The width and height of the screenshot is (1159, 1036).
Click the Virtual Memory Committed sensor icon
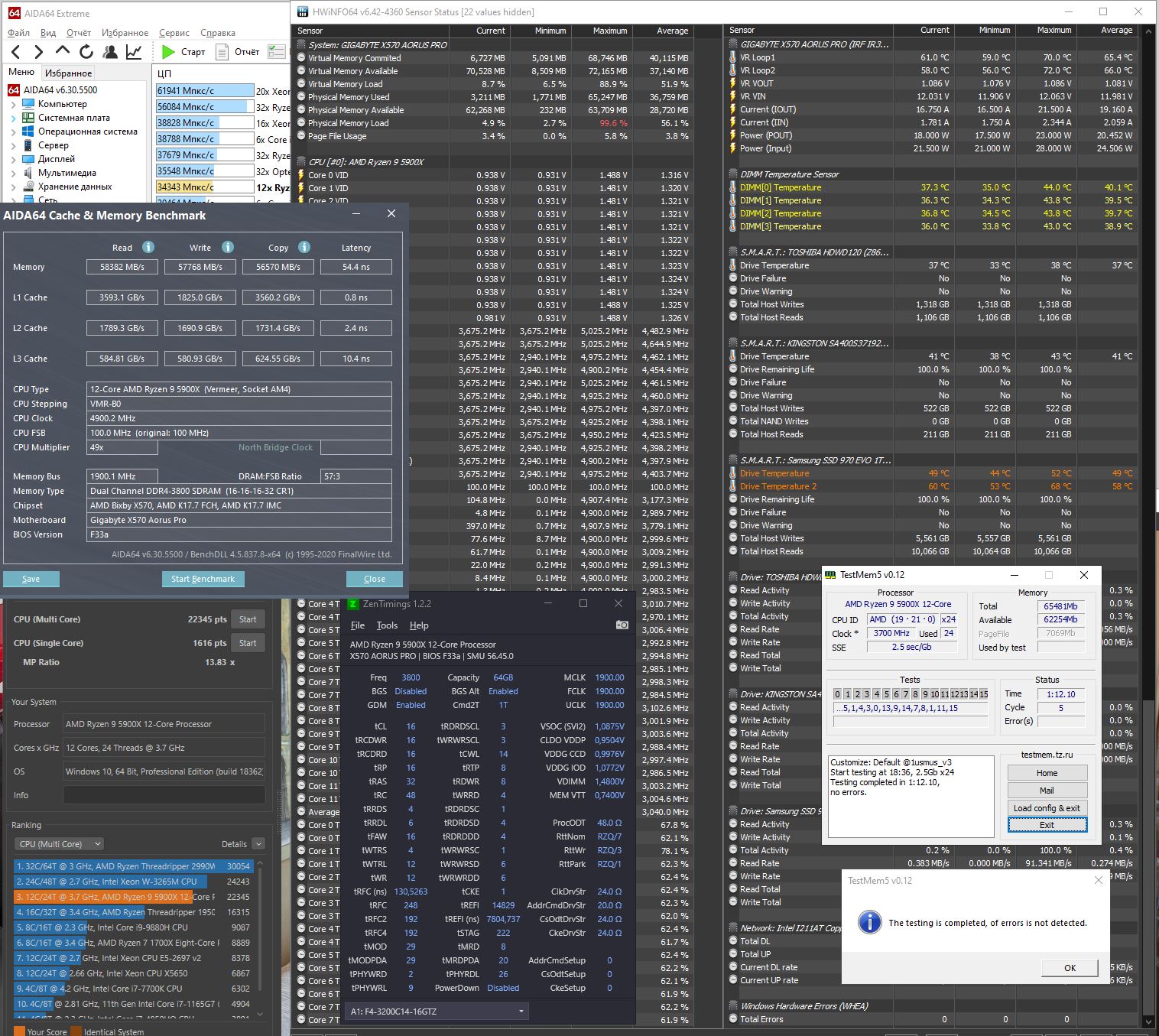tap(301, 58)
